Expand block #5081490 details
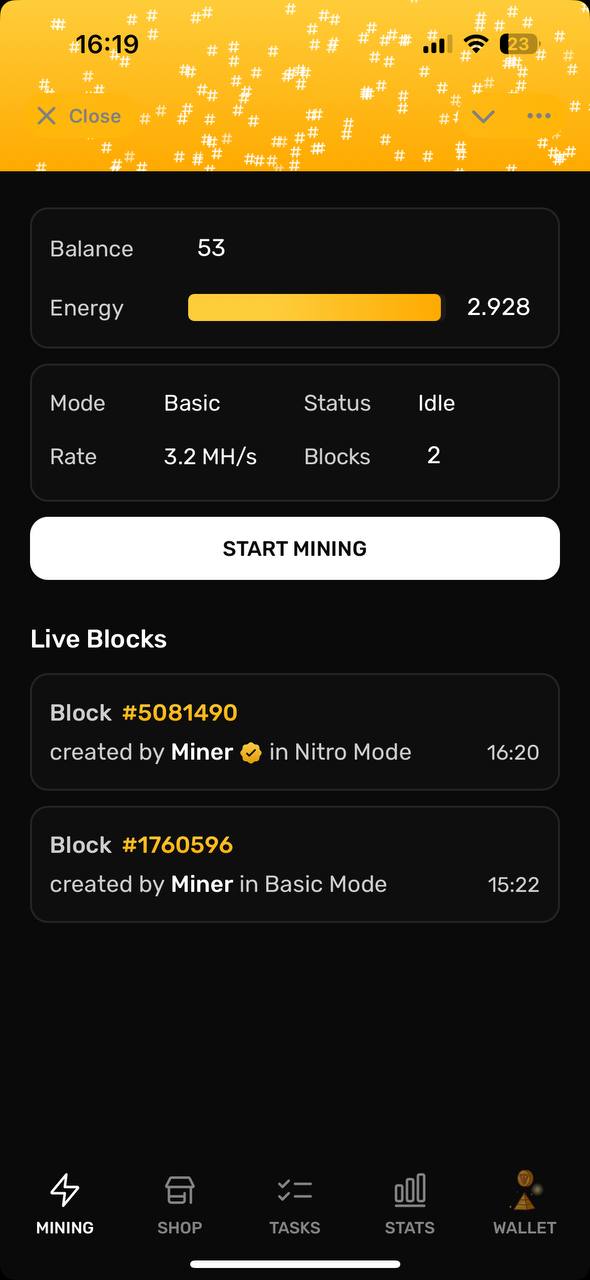 click(x=295, y=733)
